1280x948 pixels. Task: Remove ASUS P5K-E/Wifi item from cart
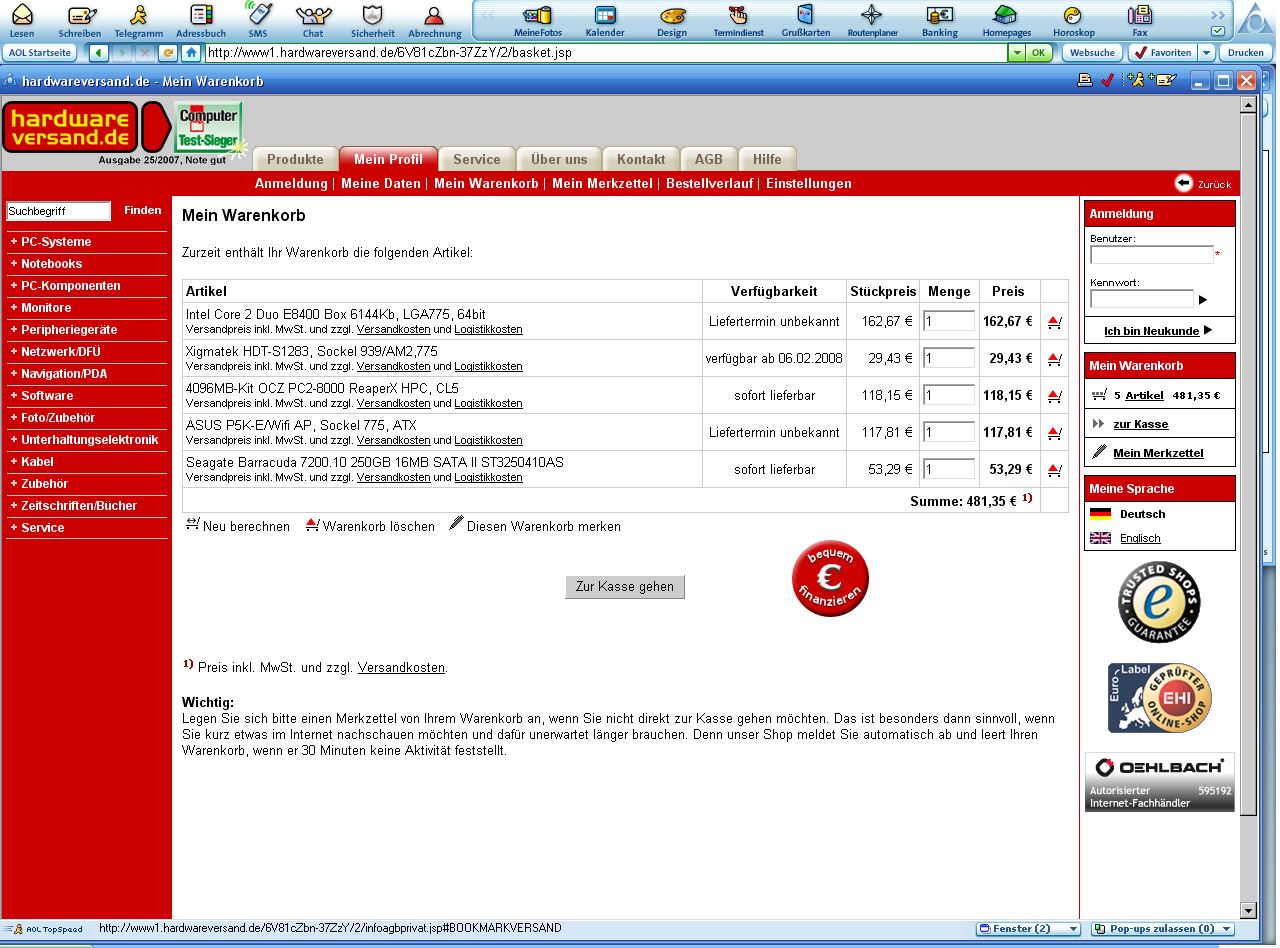[x=1054, y=433]
